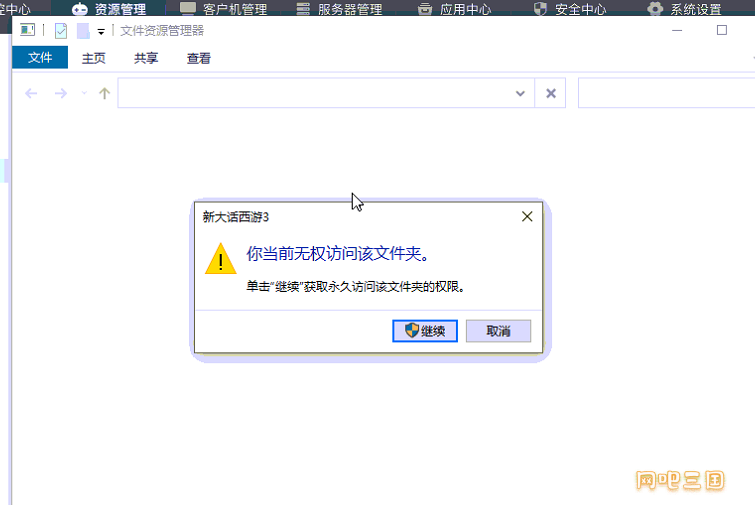The height and width of the screenshot is (505, 755).
Task: Switch to the 查看 ribbon tab
Action: 199,58
